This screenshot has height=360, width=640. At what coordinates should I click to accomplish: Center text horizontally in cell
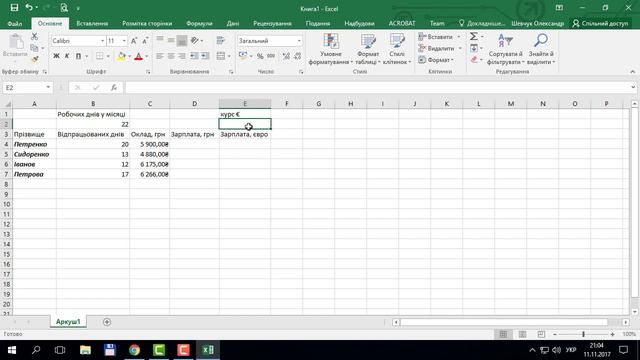[x=171, y=56]
